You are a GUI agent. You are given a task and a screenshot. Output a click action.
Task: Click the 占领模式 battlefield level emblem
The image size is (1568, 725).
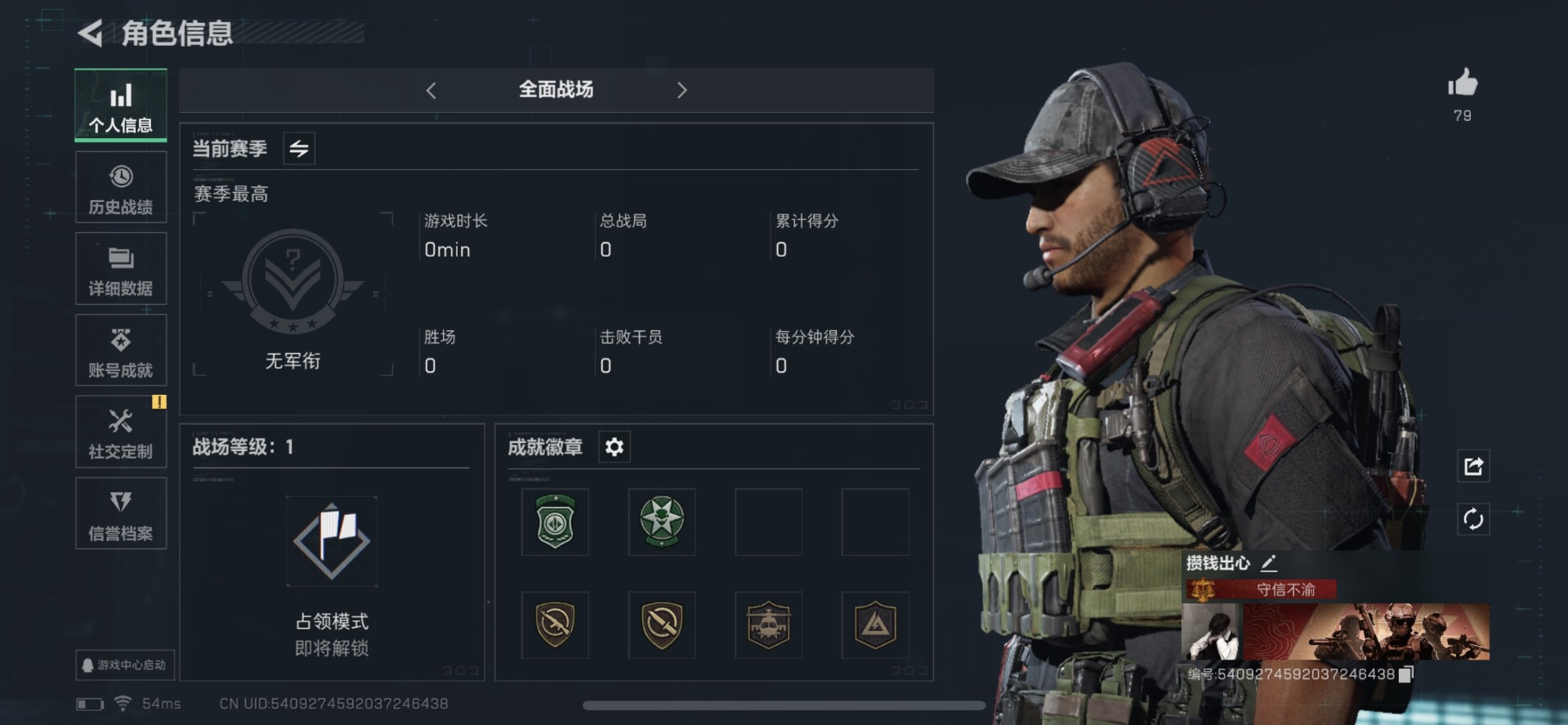point(332,542)
